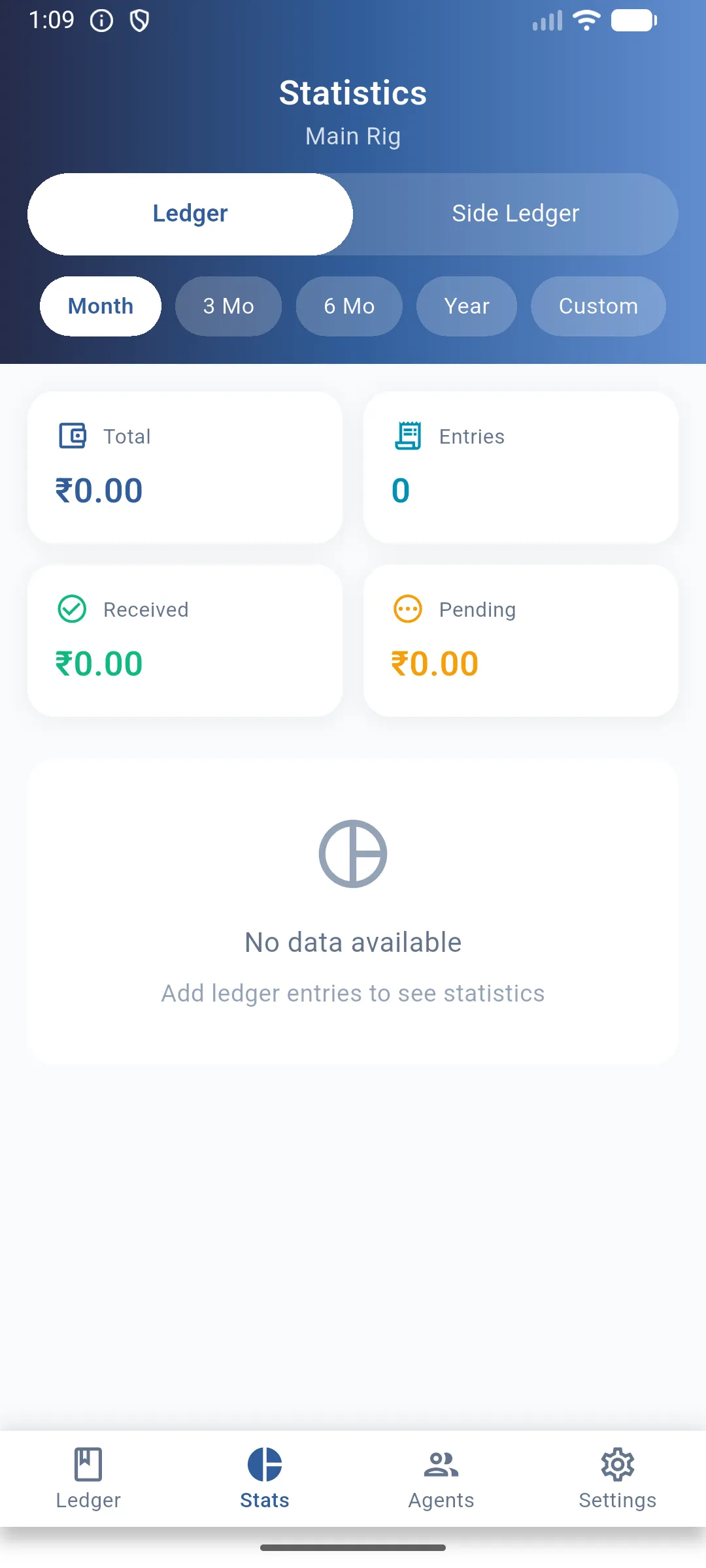Tap the green checkmark Received icon
Screen dimensions: 706x1568
point(72,609)
